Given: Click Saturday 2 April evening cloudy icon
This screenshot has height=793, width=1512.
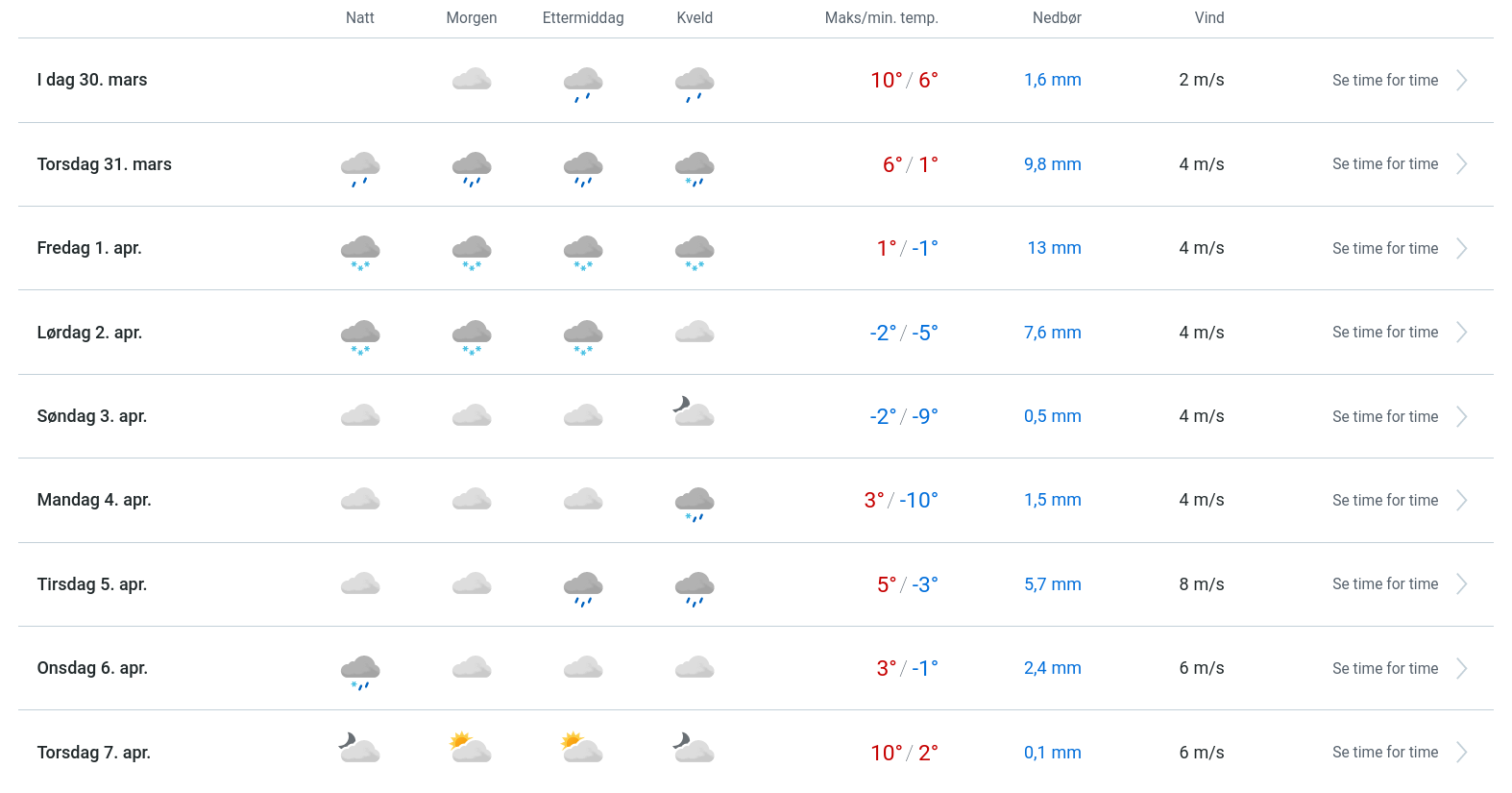Looking at the screenshot, I should coord(695,333).
